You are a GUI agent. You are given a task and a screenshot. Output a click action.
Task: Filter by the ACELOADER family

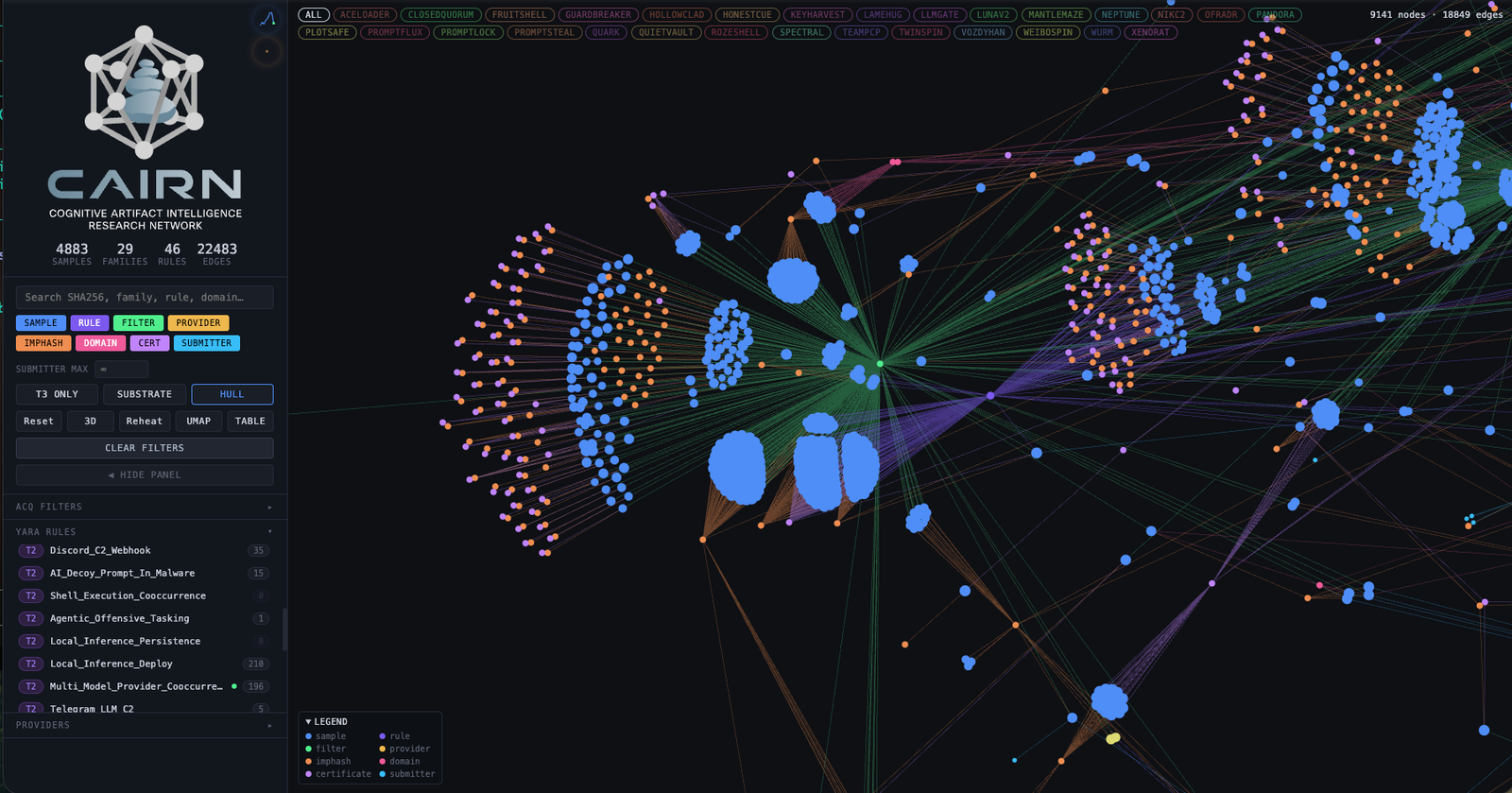click(365, 15)
